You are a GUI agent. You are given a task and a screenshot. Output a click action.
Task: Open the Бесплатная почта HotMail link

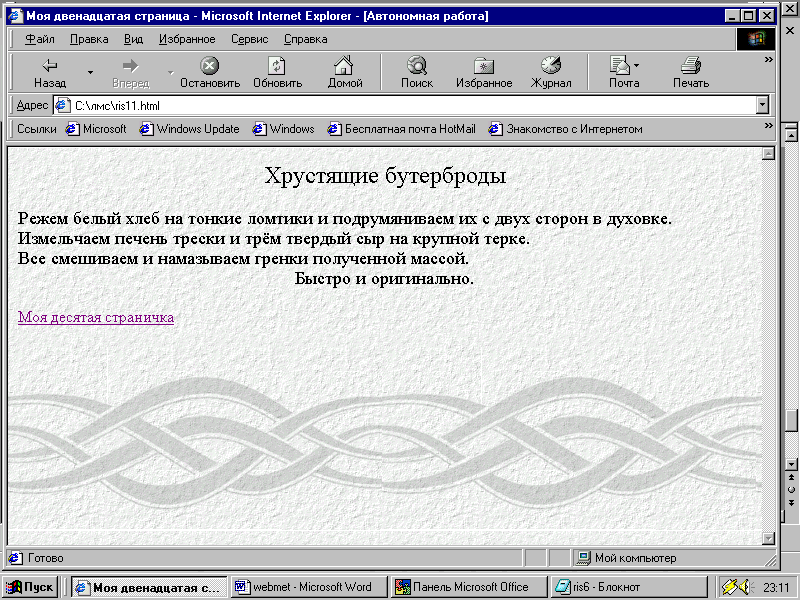click(x=402, y=129)
